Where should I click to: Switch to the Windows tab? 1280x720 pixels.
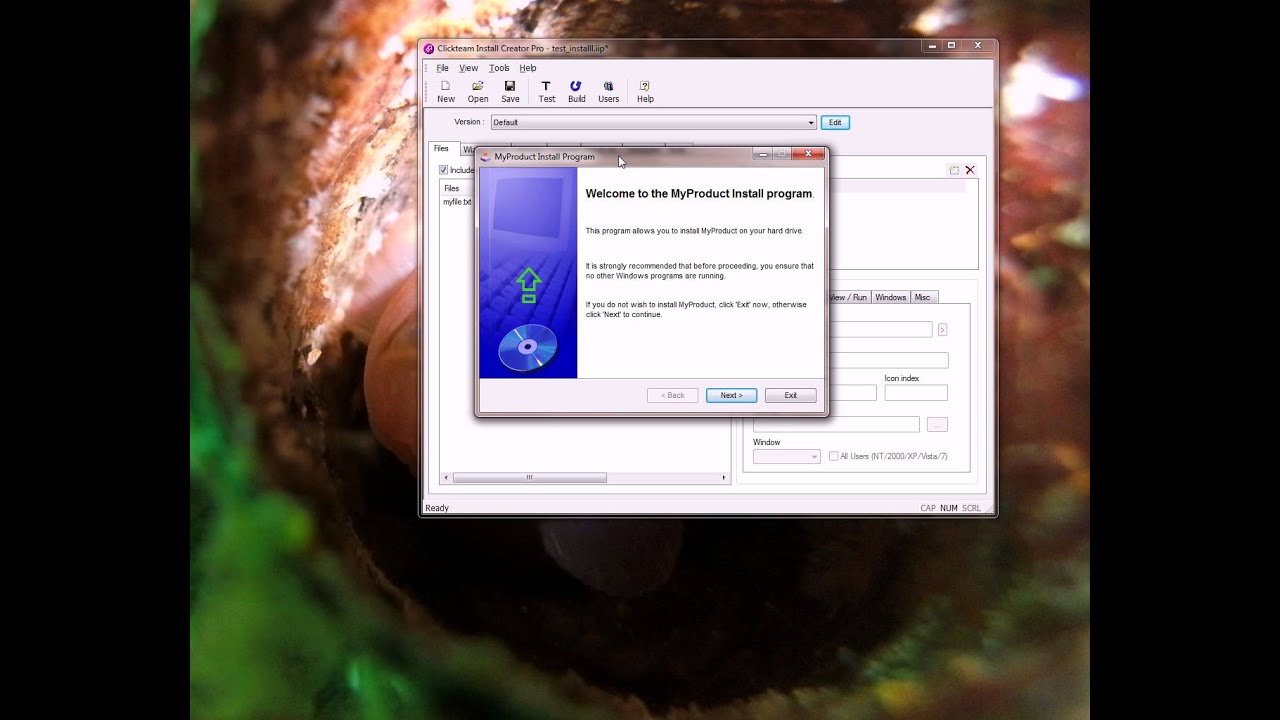(890, 297)
